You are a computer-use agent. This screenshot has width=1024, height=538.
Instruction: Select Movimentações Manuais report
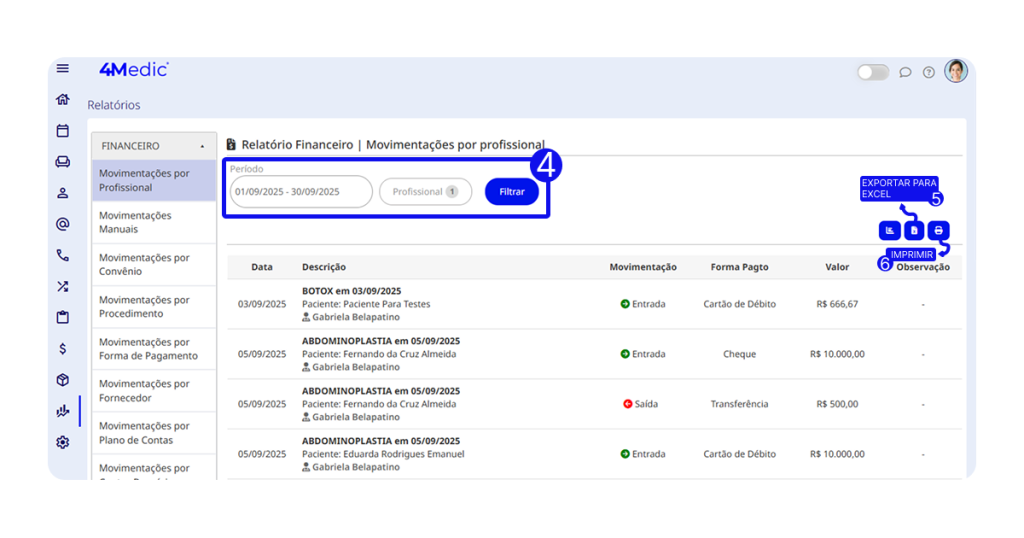154,222
